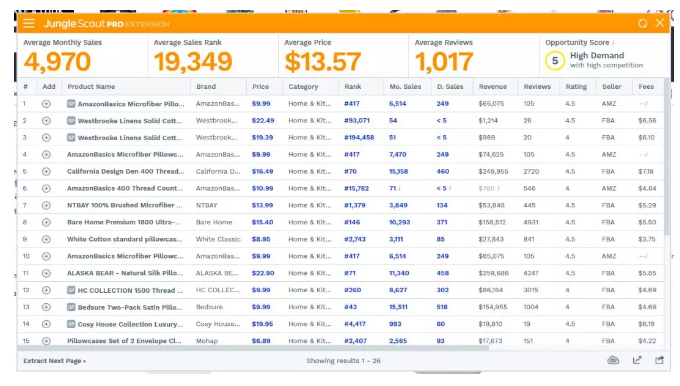Open rank #70 link for California Design

[x=350, y=172]
